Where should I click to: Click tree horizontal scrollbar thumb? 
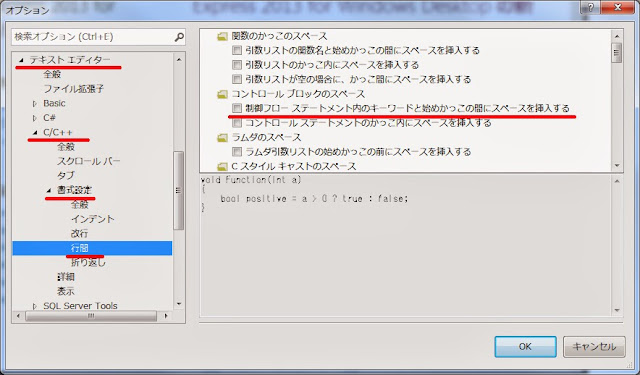91,316
